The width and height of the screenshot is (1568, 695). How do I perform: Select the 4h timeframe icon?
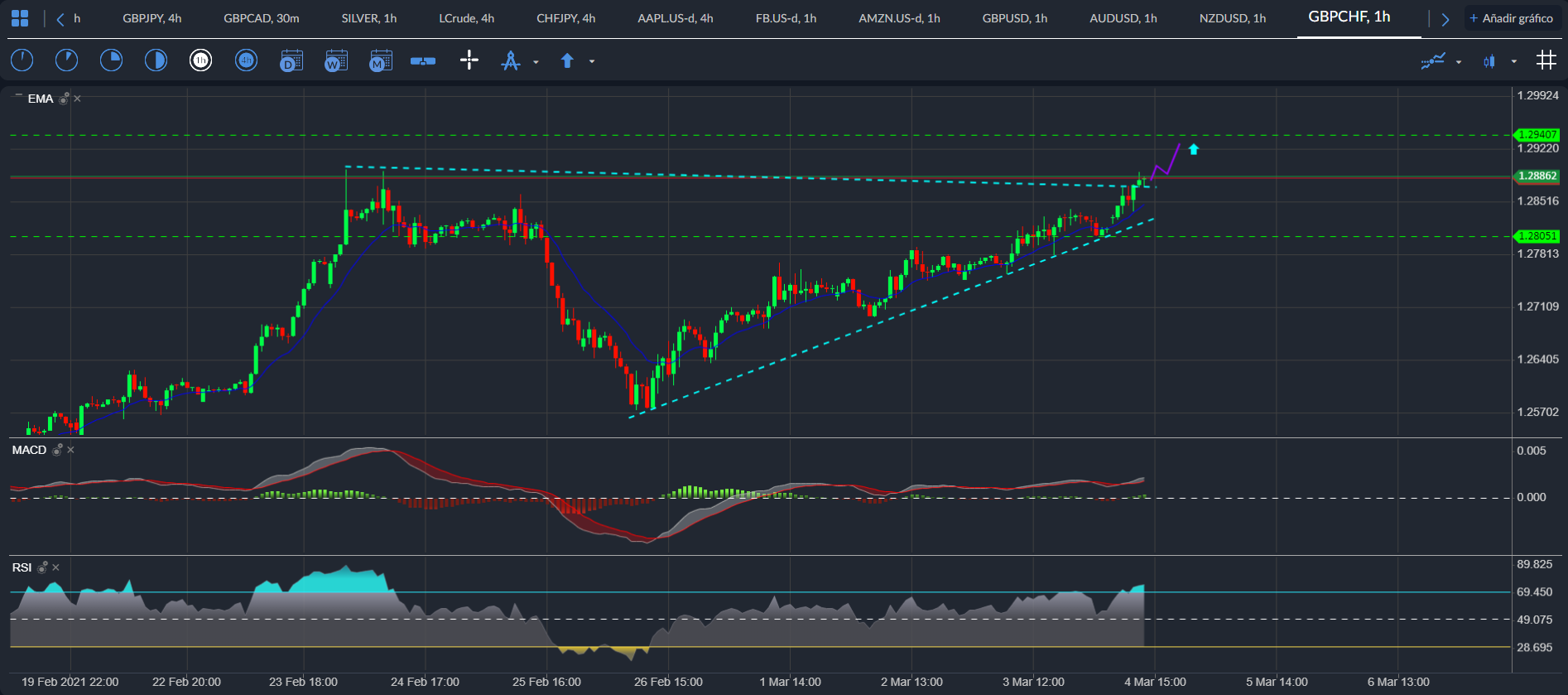pos(246,60)
